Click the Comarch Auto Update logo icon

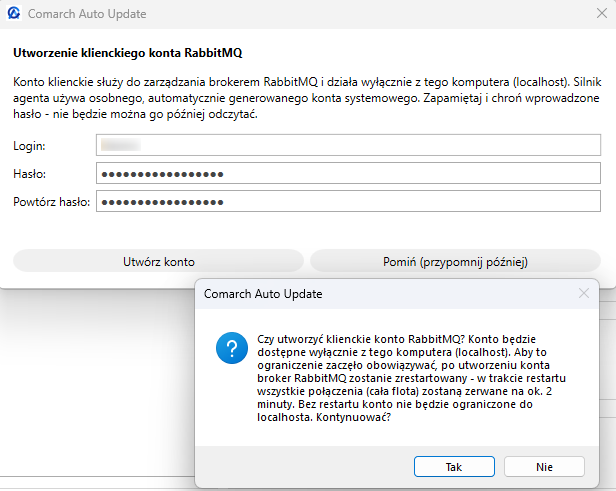(x=14, y=13)
